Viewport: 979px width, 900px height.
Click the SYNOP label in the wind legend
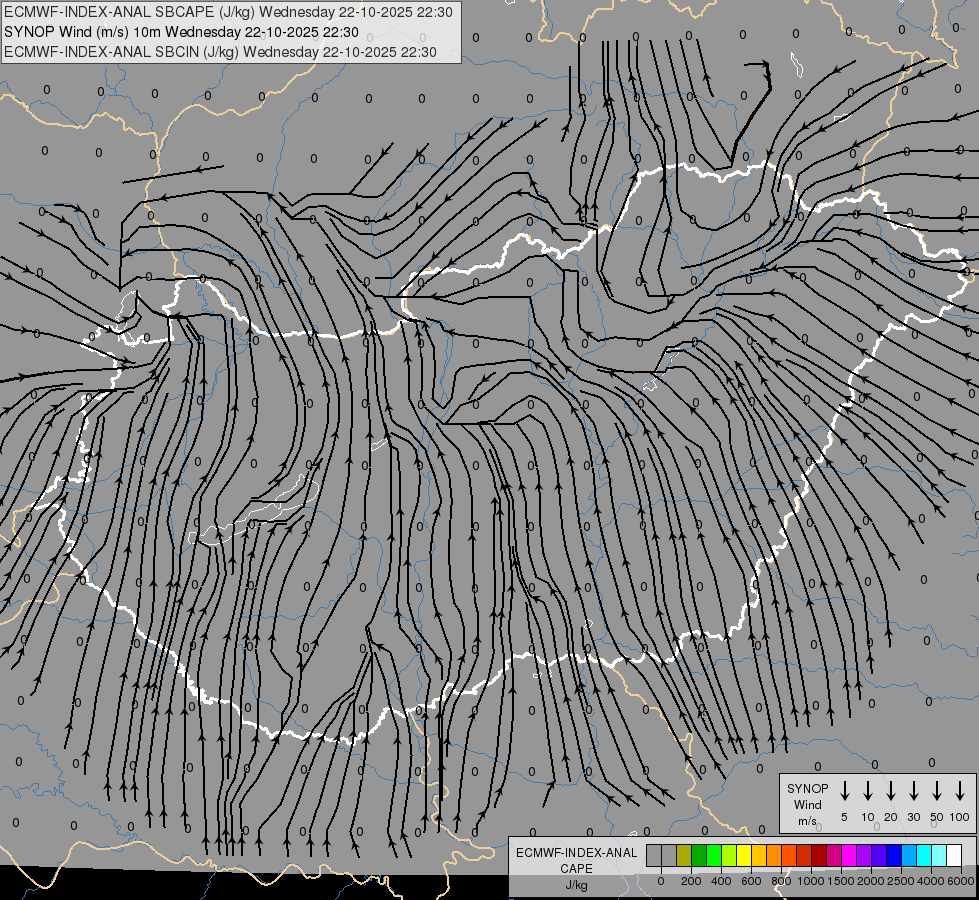click(807, 788)
